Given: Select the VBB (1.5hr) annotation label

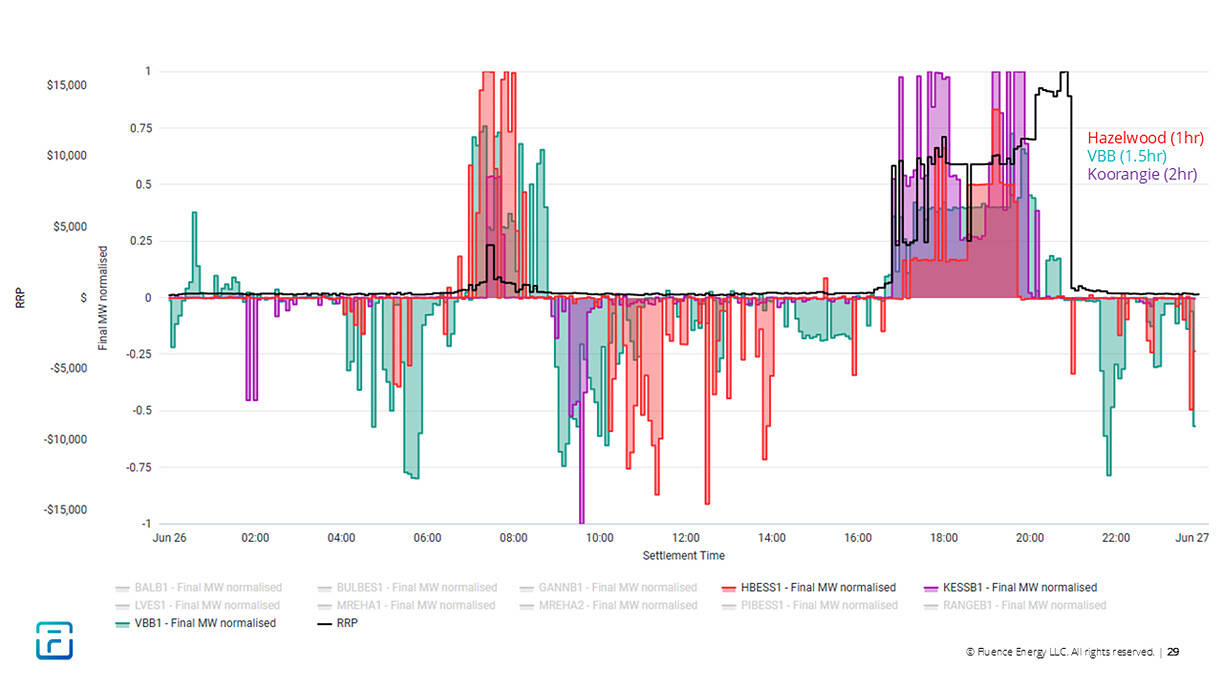Looking at the screenshot, I should point(1127,155).
